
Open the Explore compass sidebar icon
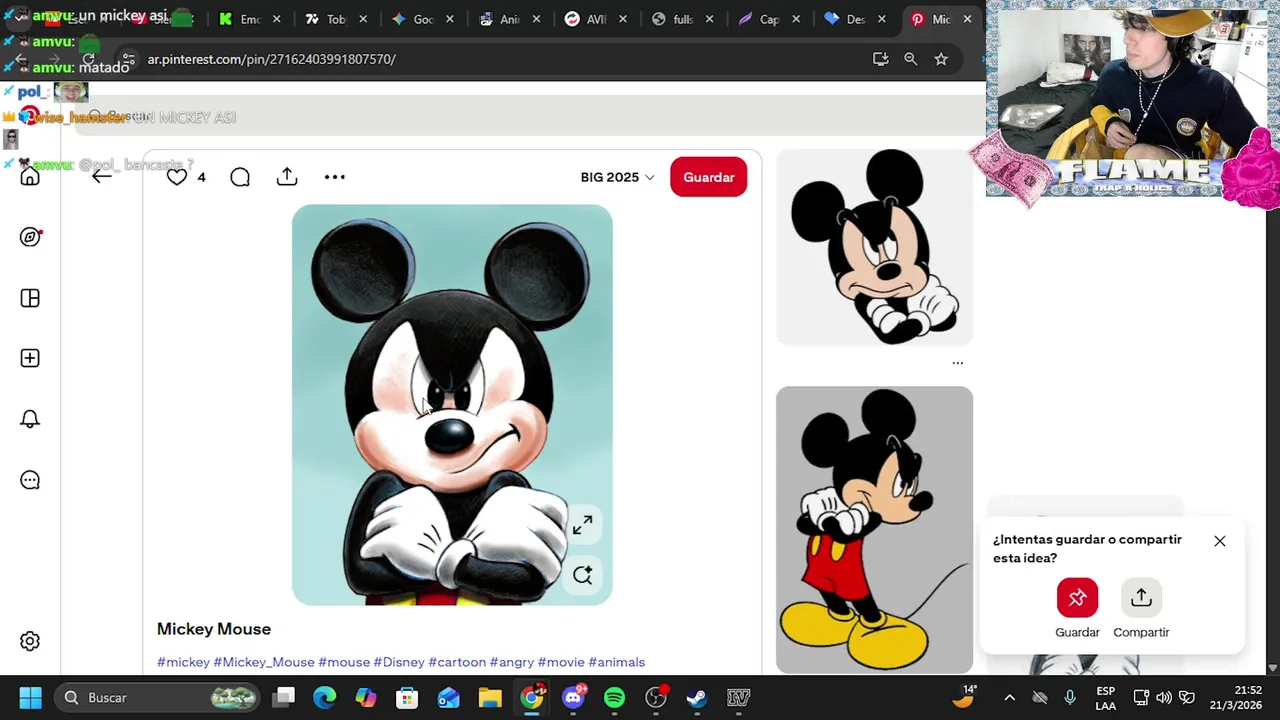pyautogui.click(x=30, y=237)
